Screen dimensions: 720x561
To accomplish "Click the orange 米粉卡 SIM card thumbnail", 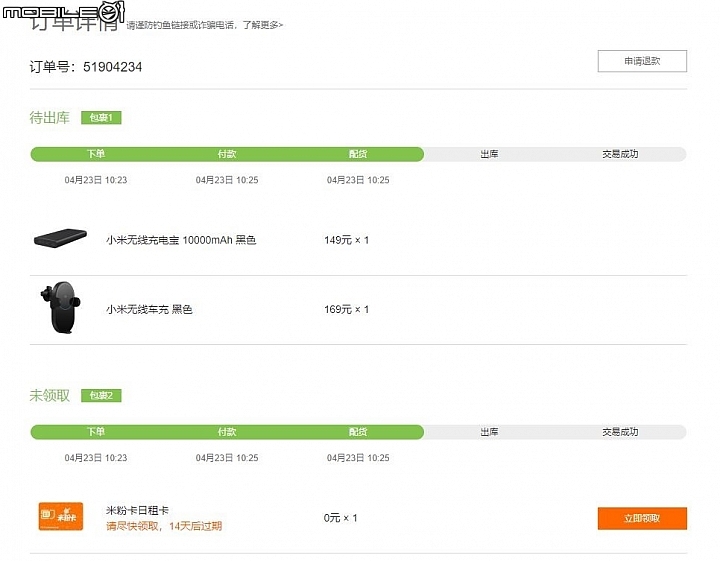I will [x=61, y=516].
